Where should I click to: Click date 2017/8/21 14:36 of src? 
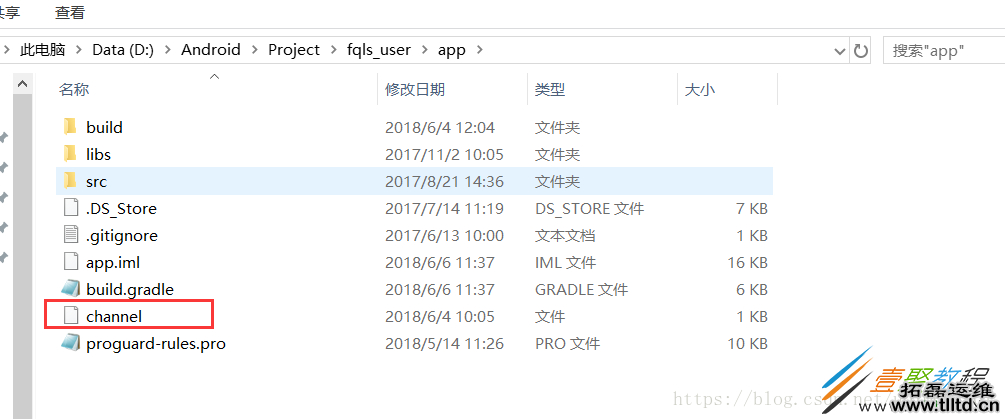(444, 182)
